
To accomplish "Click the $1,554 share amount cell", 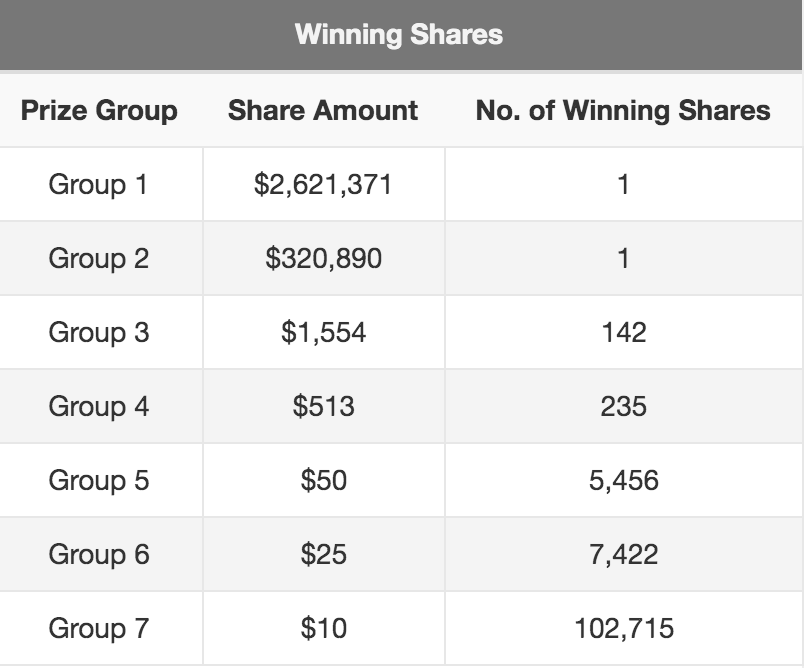I will 323,332.
